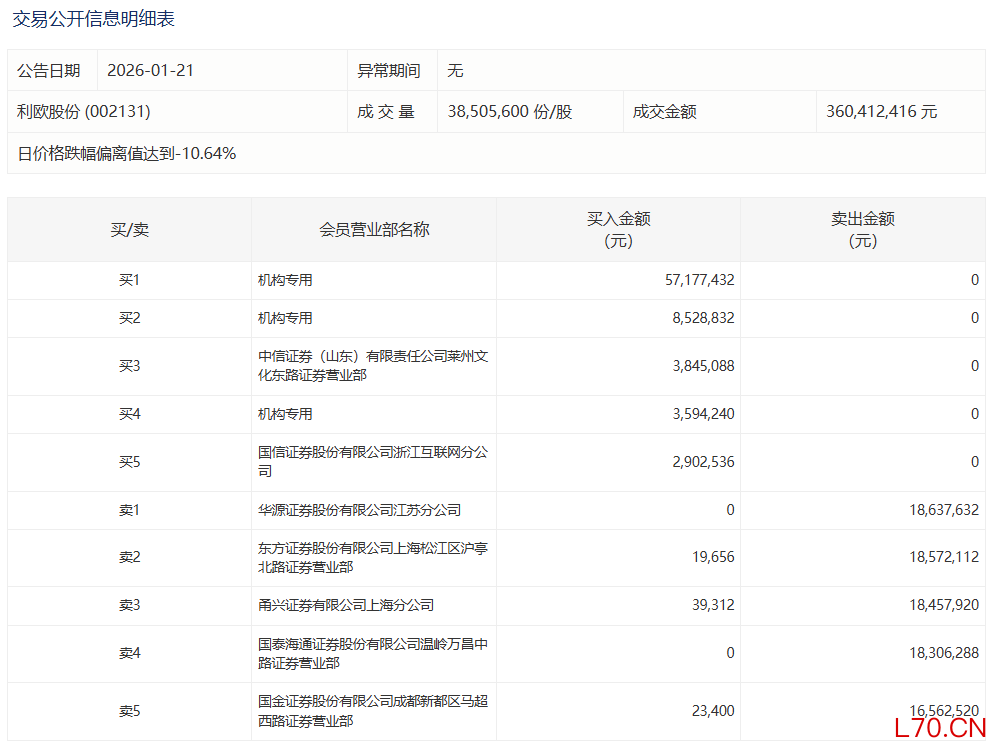Click the announcement date 2026-01-21
Screen dimensions: 990x748
[150, 71]
